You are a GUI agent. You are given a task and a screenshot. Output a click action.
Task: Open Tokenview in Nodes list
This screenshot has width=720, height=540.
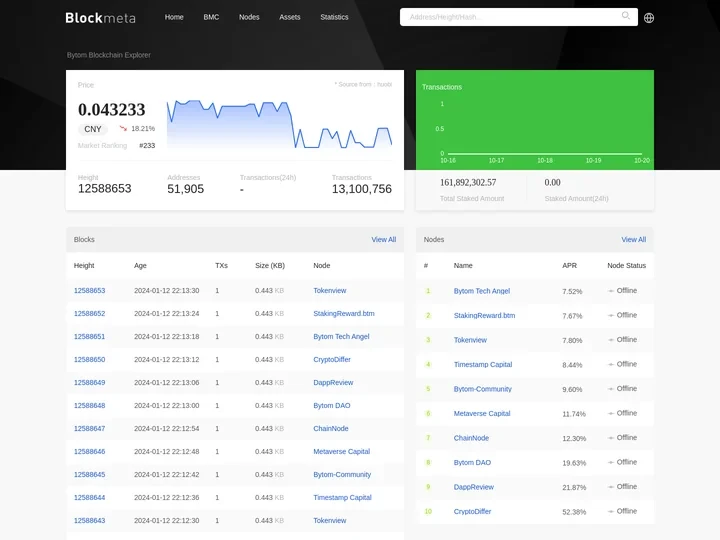click(470, 340)
